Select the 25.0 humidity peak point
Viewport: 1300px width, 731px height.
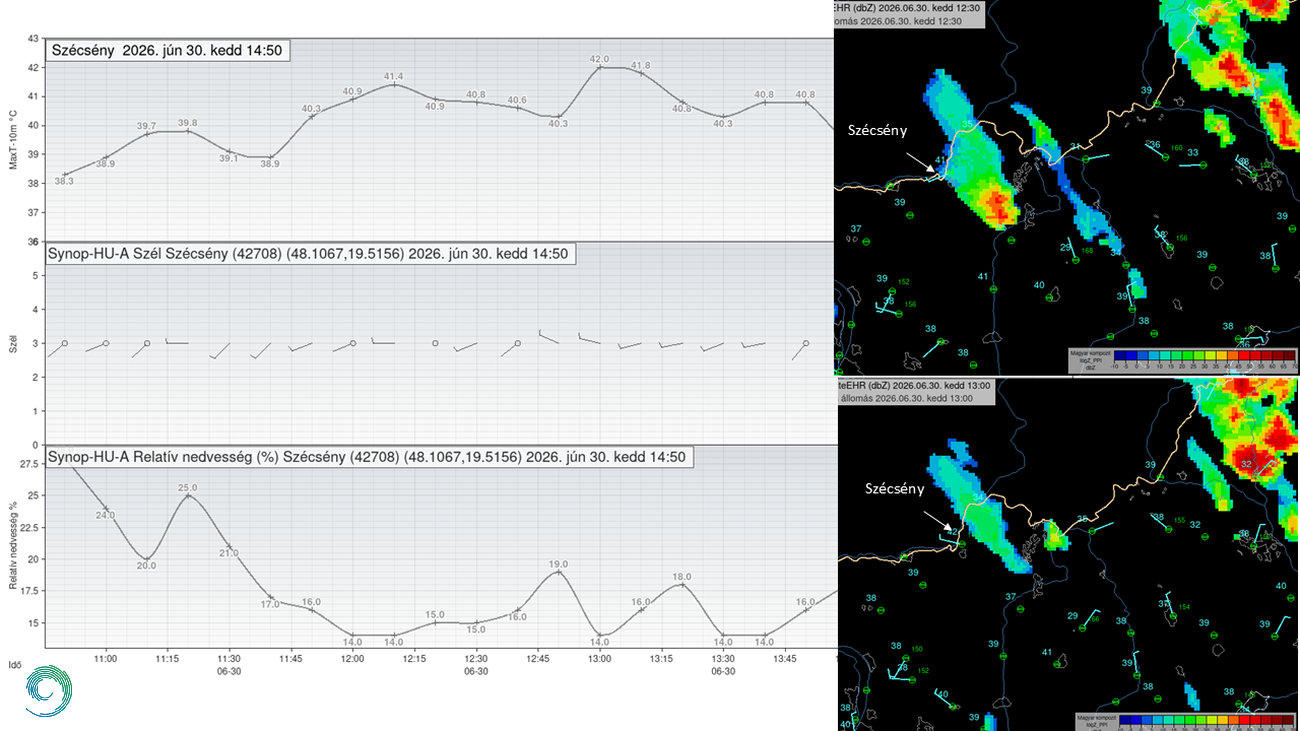pos(188,495)
